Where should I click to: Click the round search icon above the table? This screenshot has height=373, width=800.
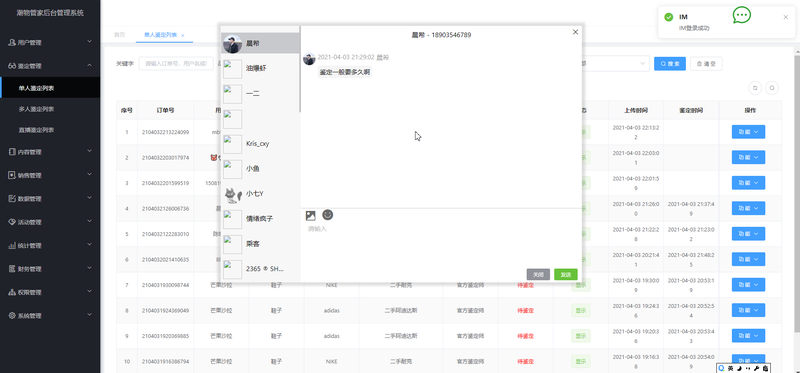[772, 88]
